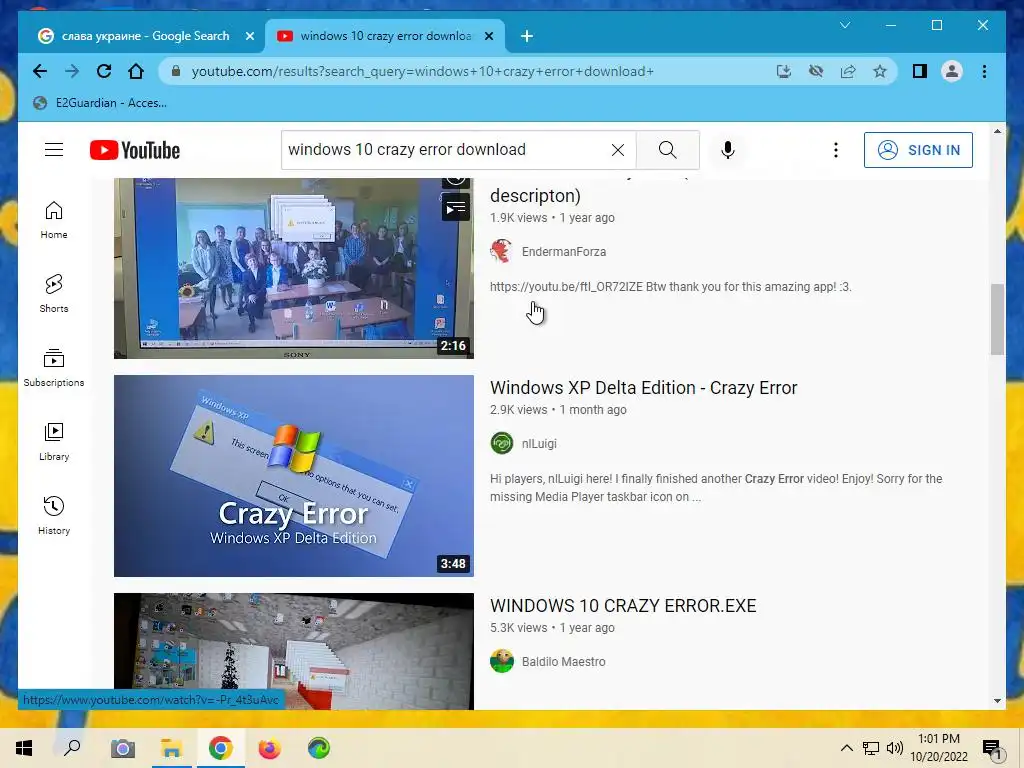Open the E2Guardian bookmark
Image resolution: width=1024 pixels, height=768 pixels.
coord(101,103)
